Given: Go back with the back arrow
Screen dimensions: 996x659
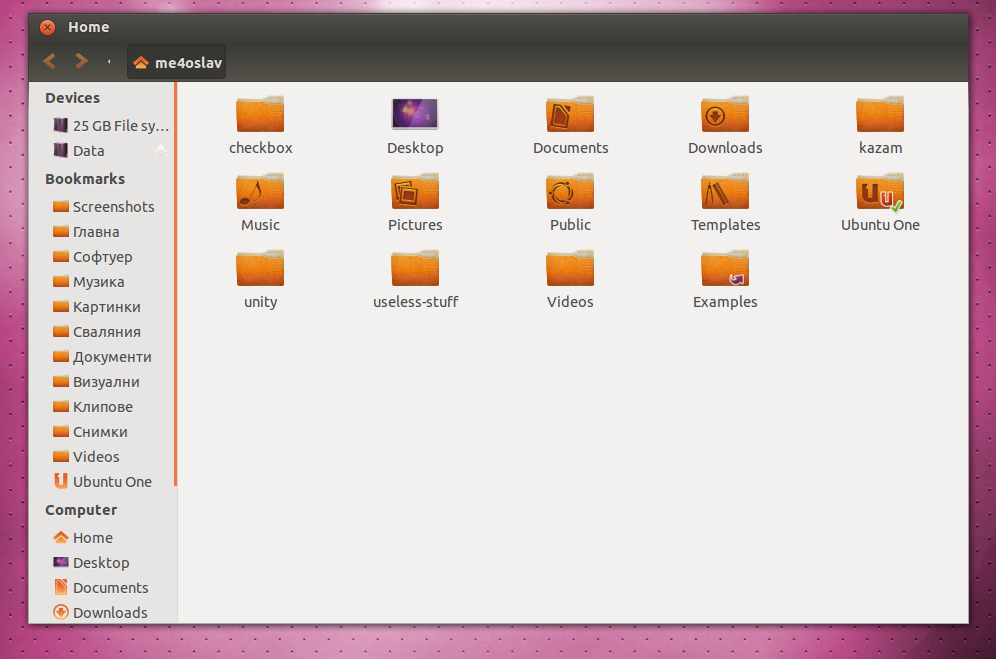Looking at the screenshot, I should point(49,62).
